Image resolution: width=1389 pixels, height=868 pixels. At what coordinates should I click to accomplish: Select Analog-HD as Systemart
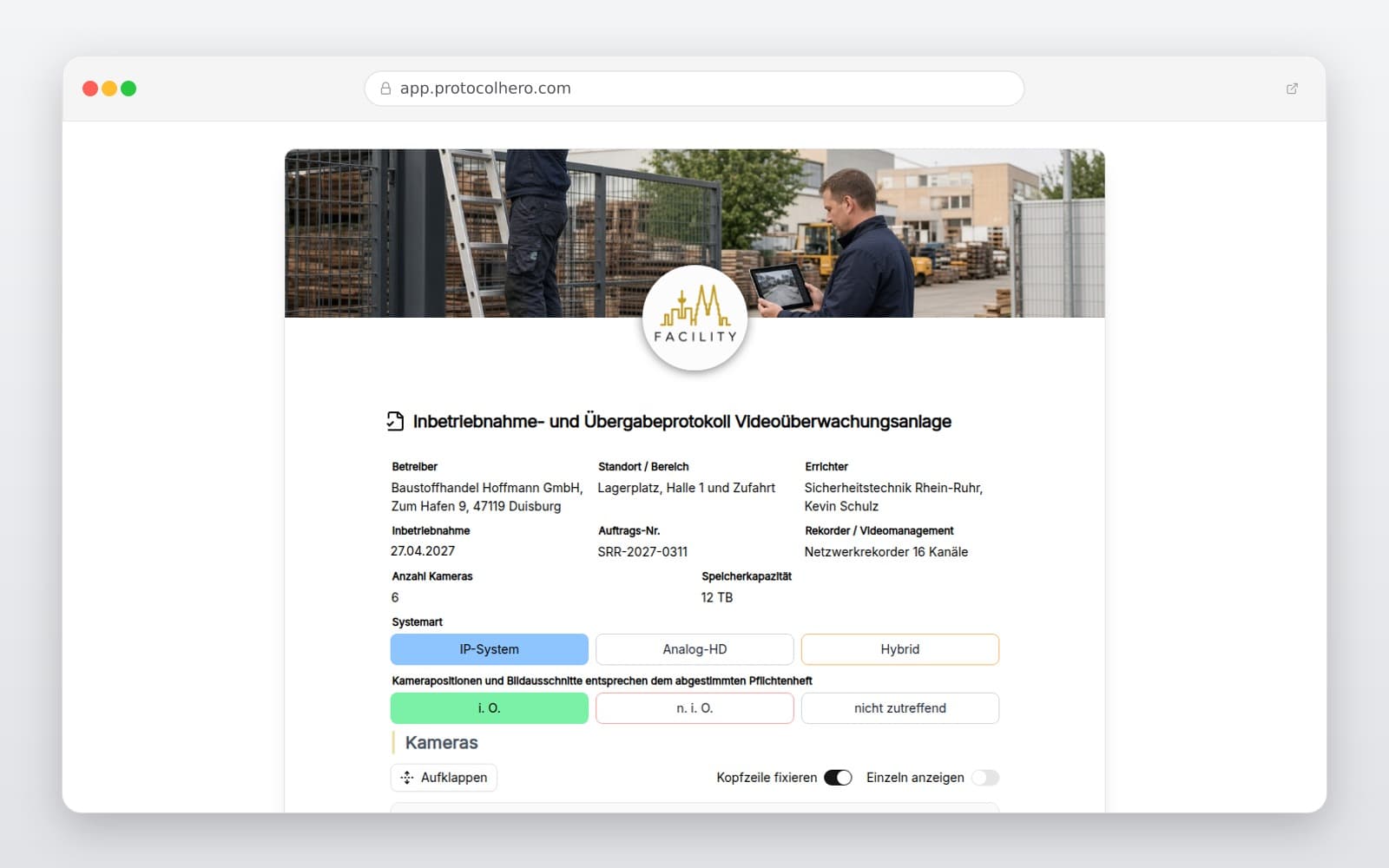tap(694, 649)
